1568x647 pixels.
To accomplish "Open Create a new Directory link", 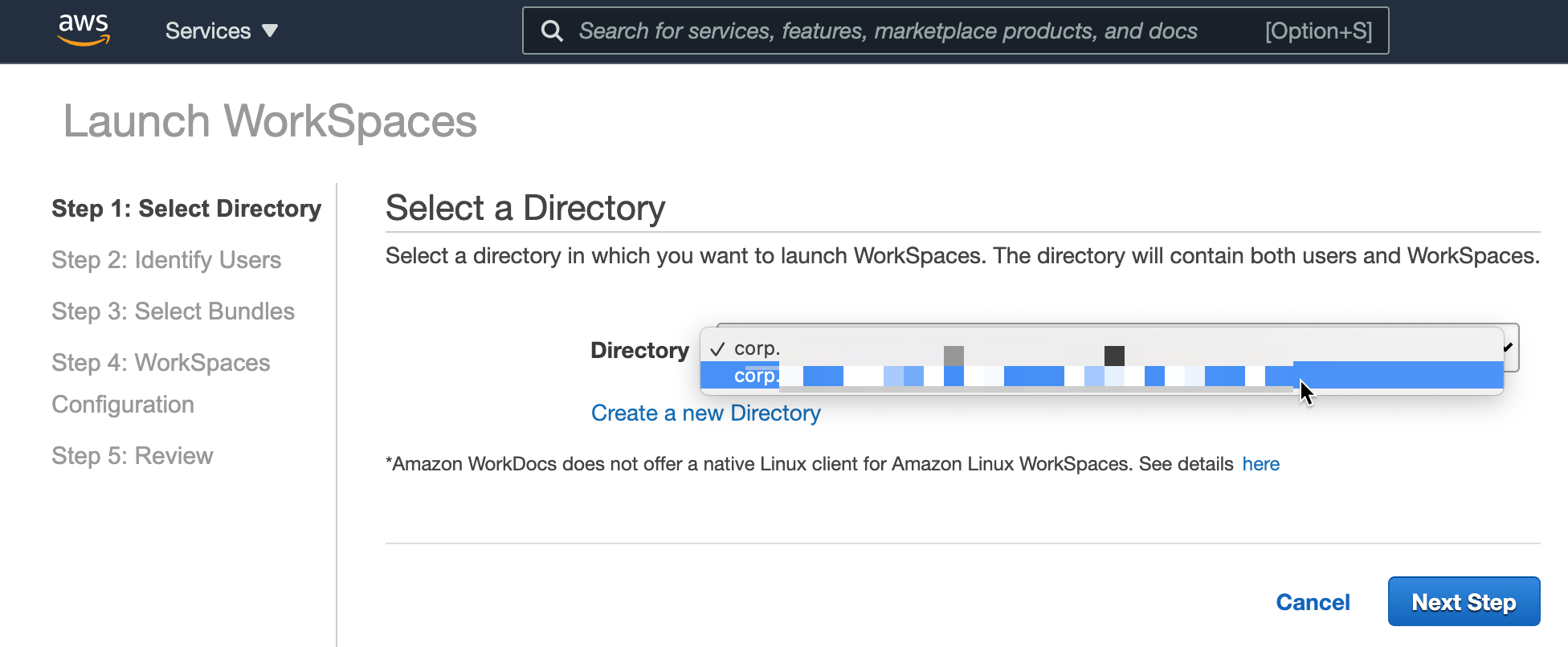I will pos(706,413).
